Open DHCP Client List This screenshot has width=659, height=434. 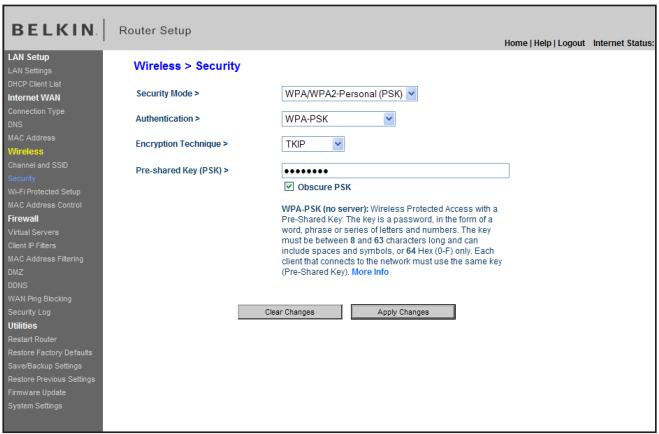pos(34,84)
